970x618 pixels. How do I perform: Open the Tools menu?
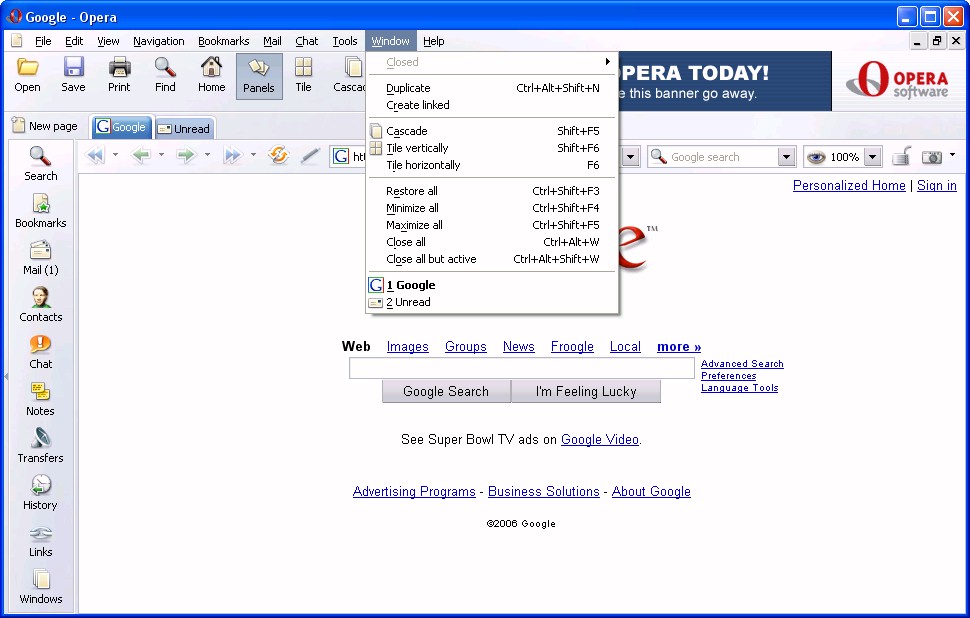coord(345,41)
